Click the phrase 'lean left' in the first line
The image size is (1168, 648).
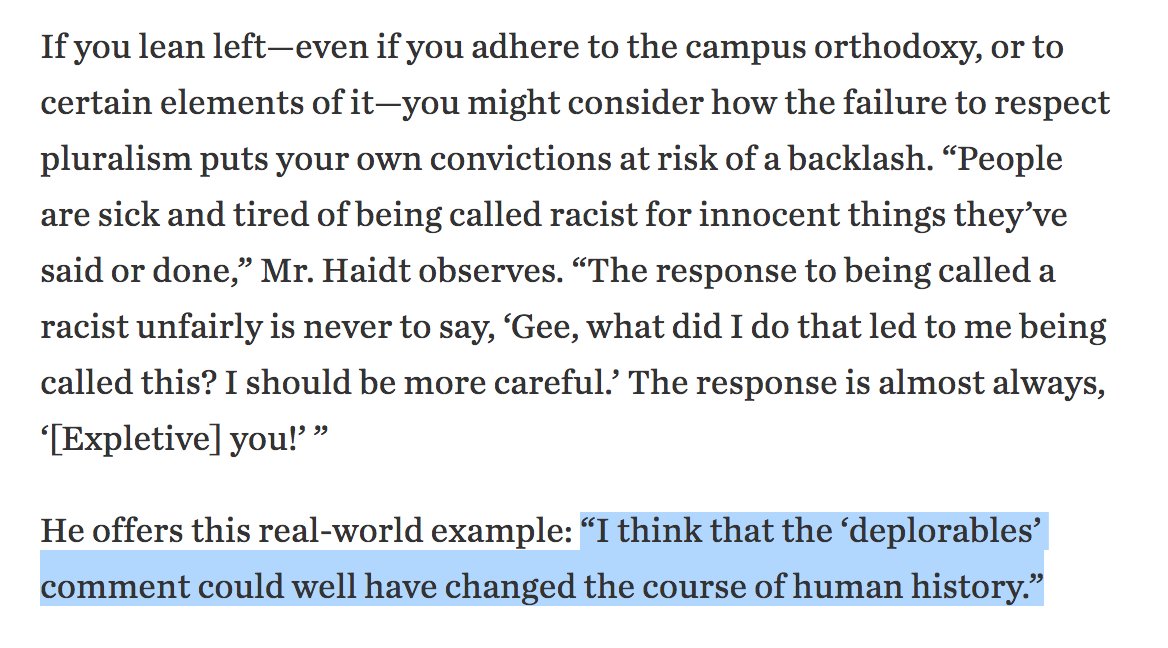[156, 48]
